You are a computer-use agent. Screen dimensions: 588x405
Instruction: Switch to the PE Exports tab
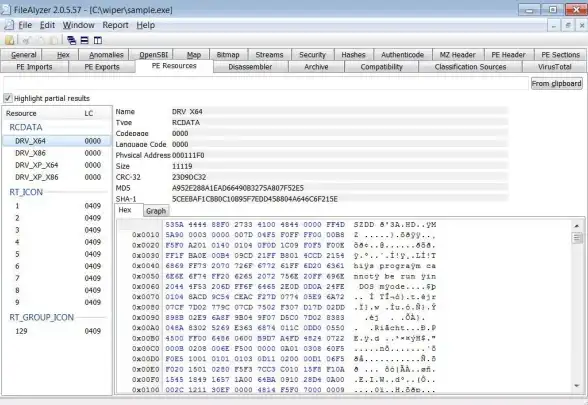(102, 67)
